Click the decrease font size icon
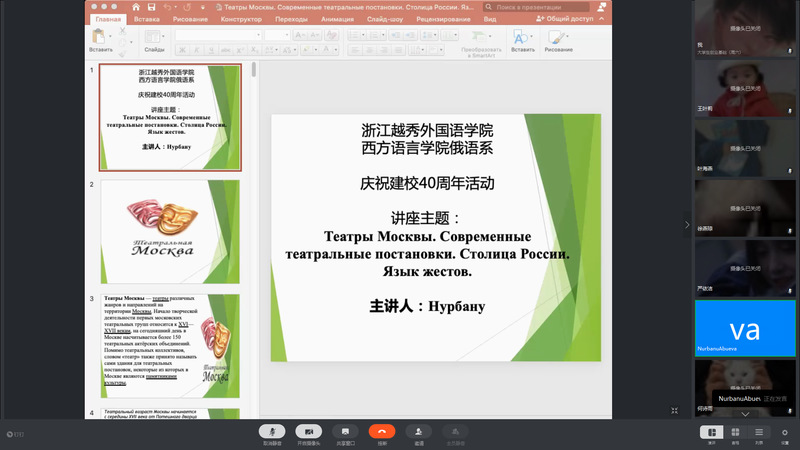This screenshot has height=450, width=800. point(315,35)
